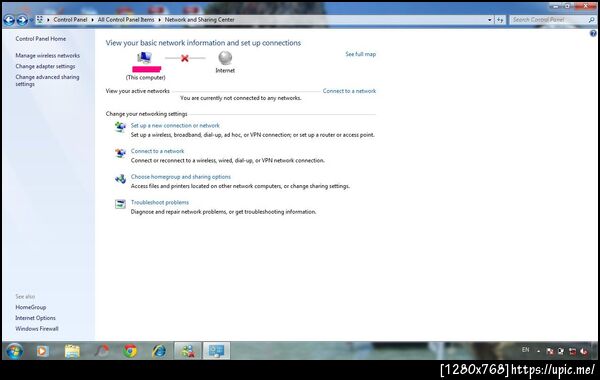This screenshot has width=600, height=380.
Task: Click the This computer icon
Action: click(x=144, y=58)
